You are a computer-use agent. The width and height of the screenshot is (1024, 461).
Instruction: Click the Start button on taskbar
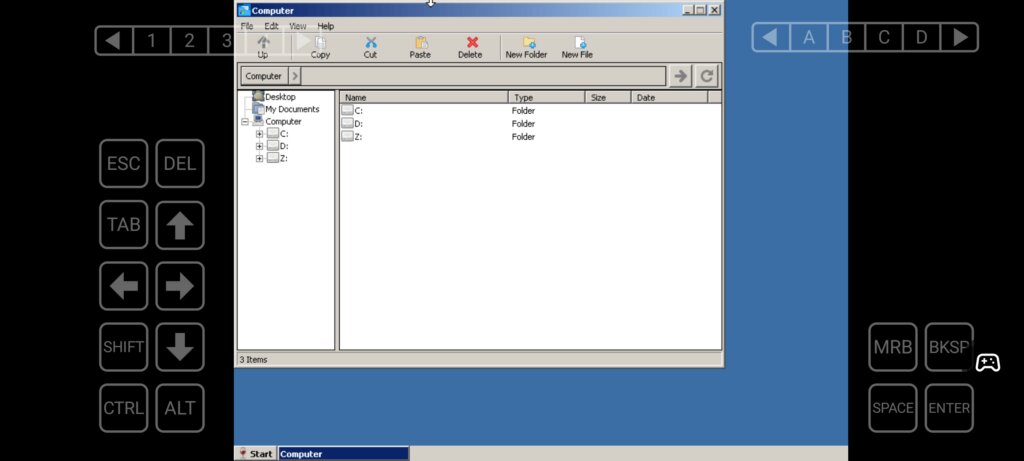(x=256, y=454)
